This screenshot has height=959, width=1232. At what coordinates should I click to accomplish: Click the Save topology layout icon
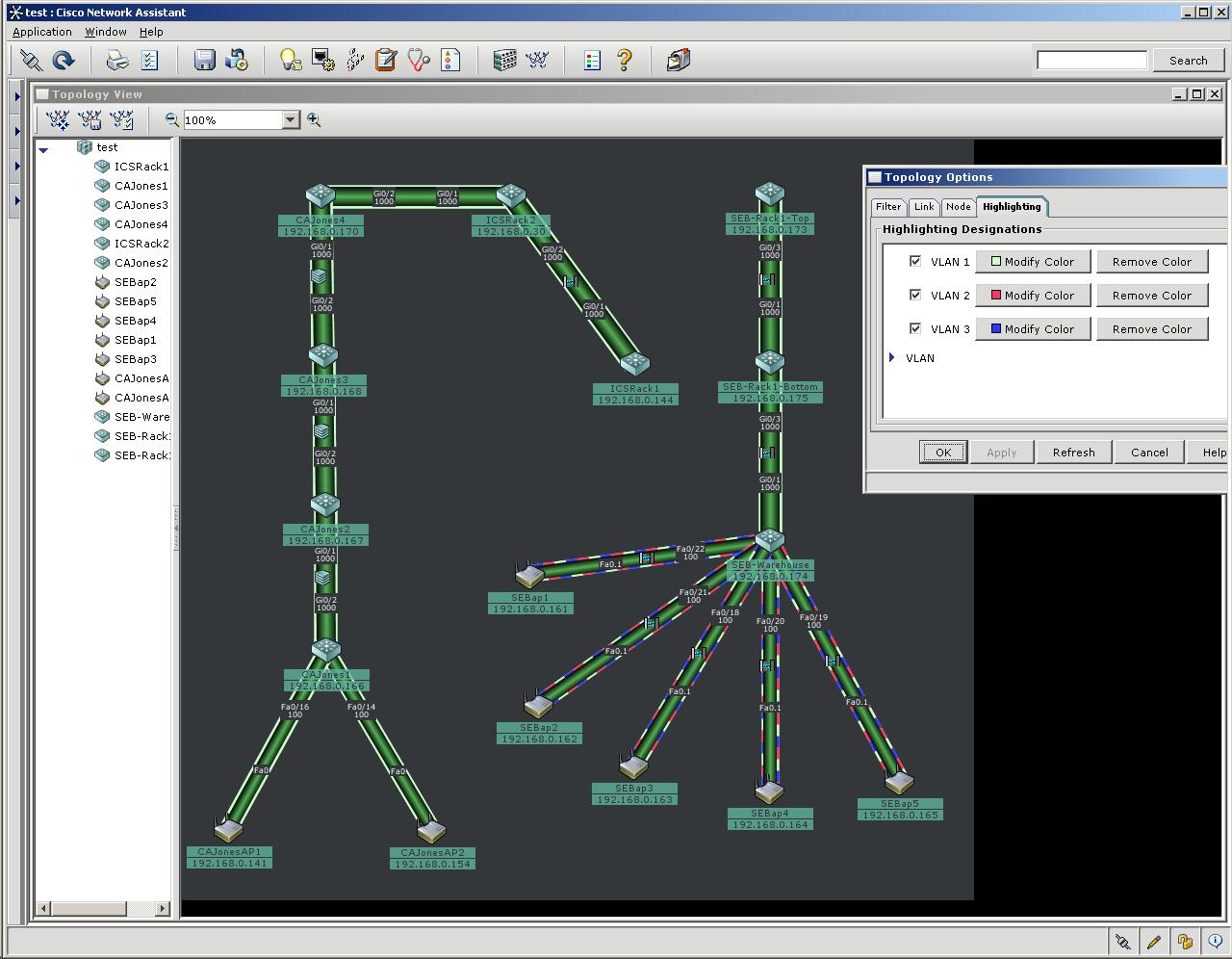(90, 120)
